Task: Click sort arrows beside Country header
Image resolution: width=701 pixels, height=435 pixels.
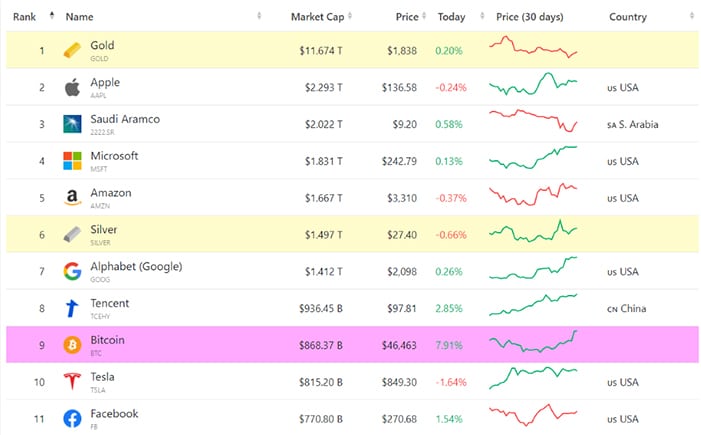Action: pyautogui.click(x=692, y=16)
